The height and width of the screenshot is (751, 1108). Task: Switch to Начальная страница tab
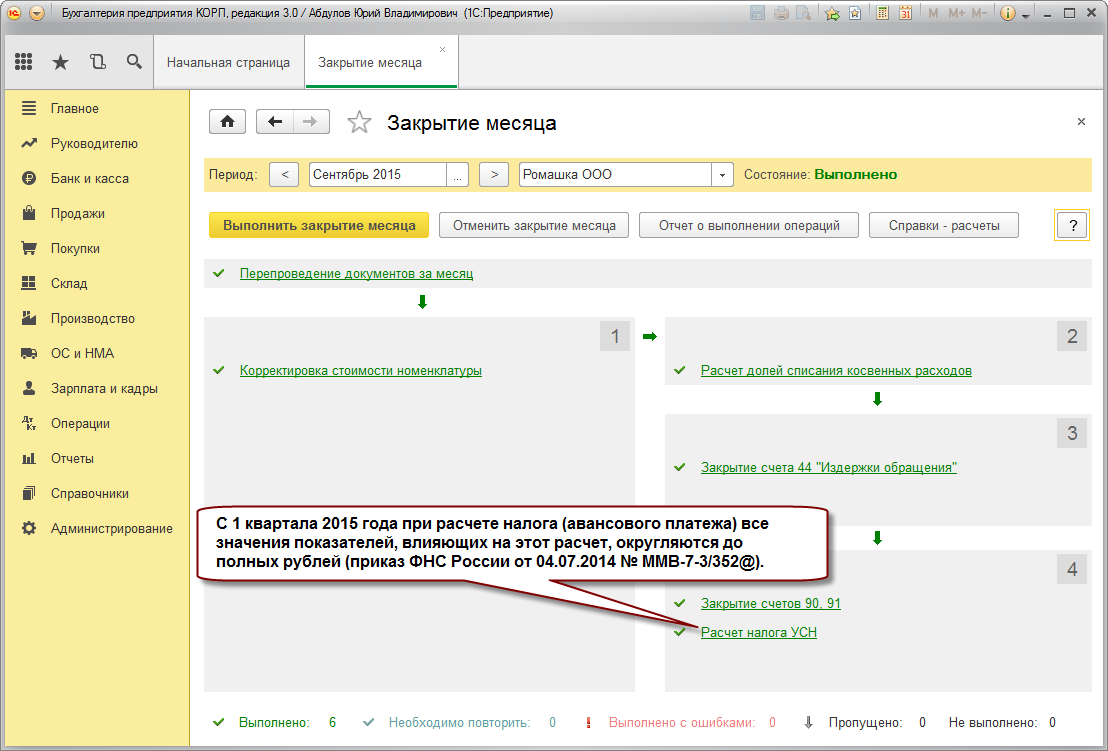[x=228, y=62]
